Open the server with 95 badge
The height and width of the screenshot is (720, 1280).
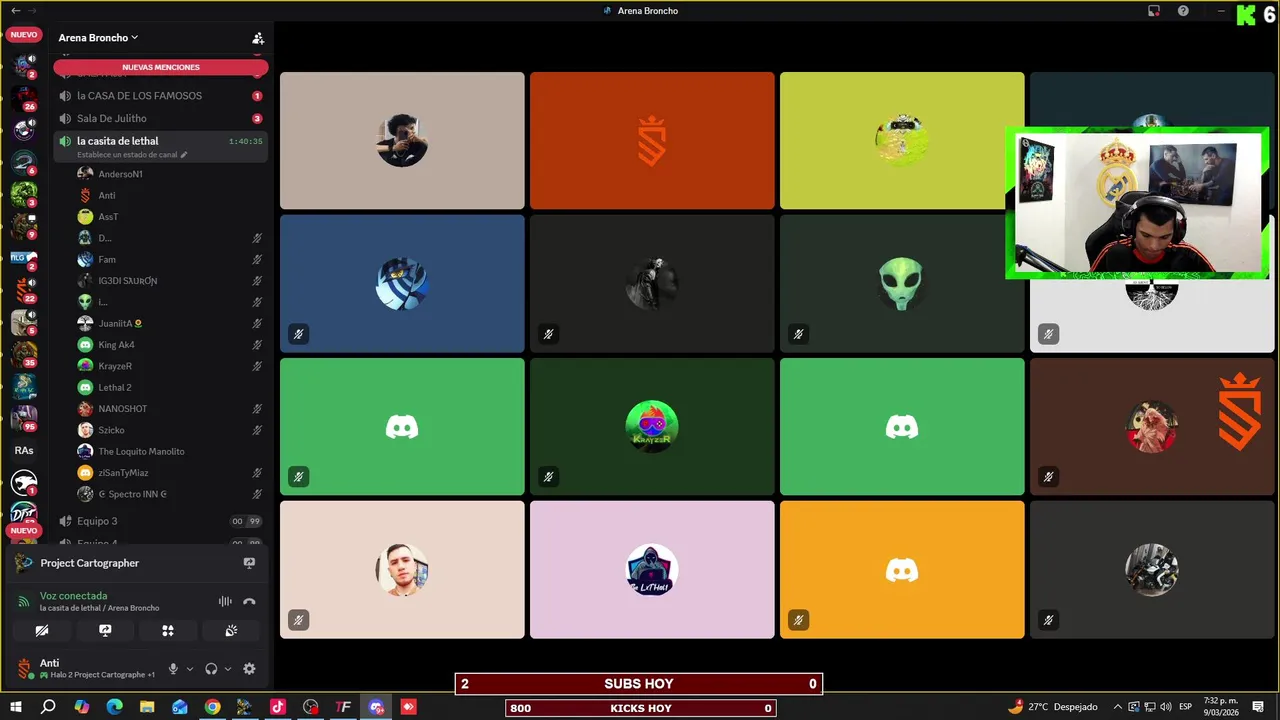pos(24,419)
